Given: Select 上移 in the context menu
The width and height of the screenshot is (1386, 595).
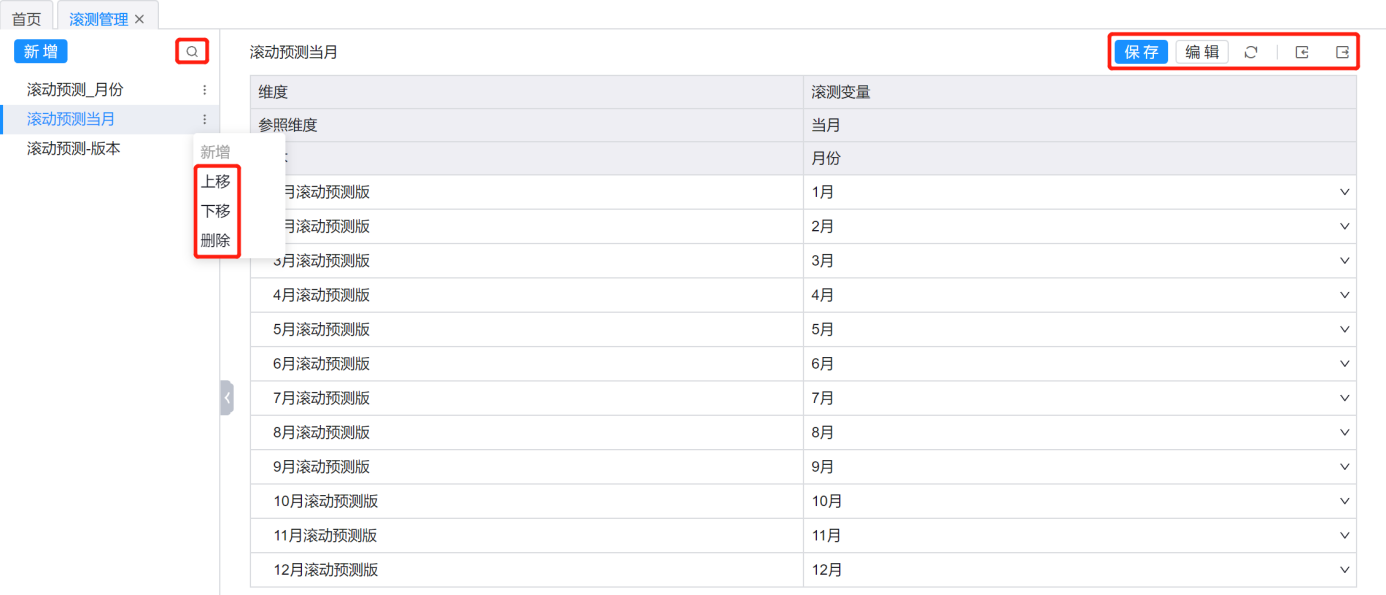Looking at the screenshot, I should tap(215, 181).
